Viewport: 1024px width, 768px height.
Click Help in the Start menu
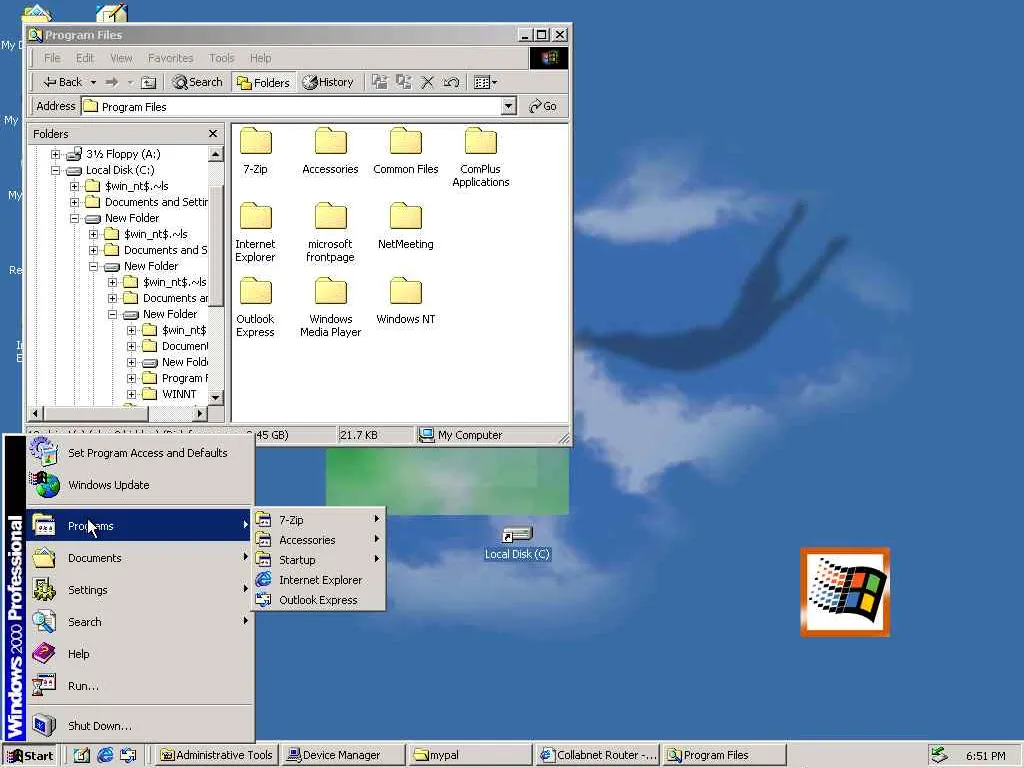click(x=140, y=654)
